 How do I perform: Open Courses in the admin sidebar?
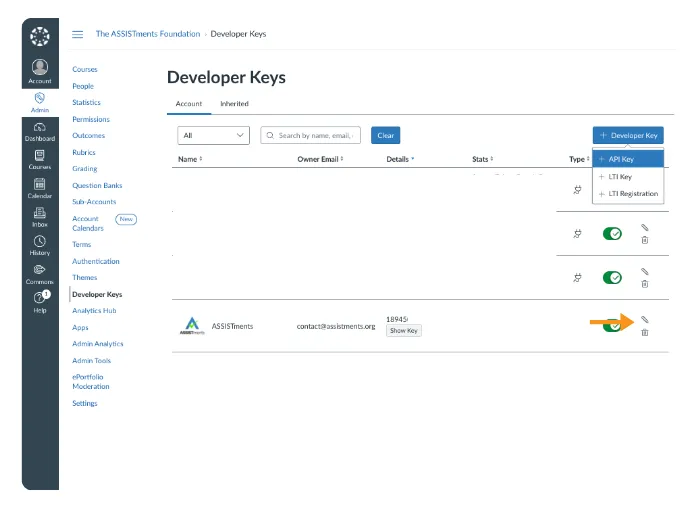pyautogui.click(x=85, y=69)
